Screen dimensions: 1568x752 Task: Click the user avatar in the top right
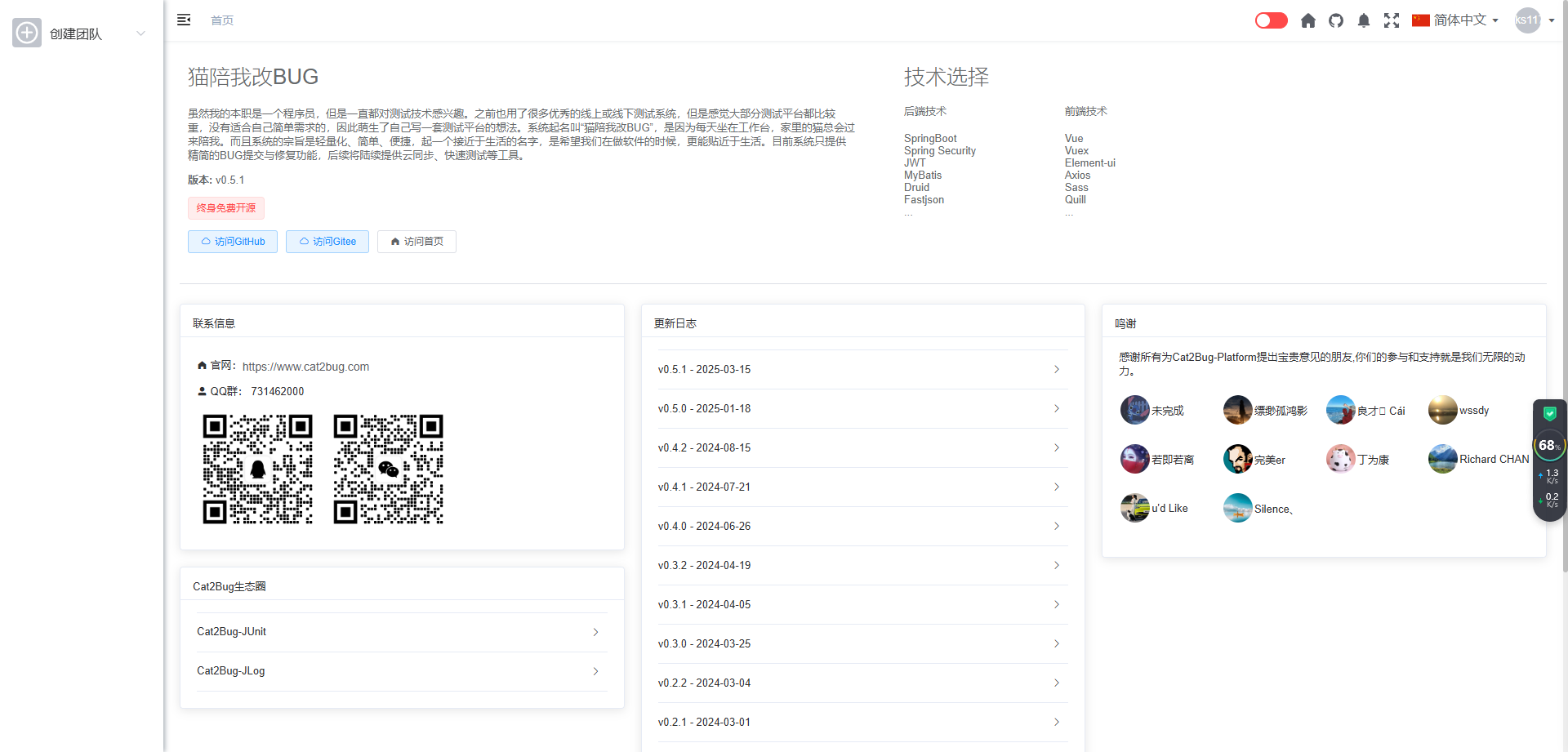click(x=1527, y=20)
